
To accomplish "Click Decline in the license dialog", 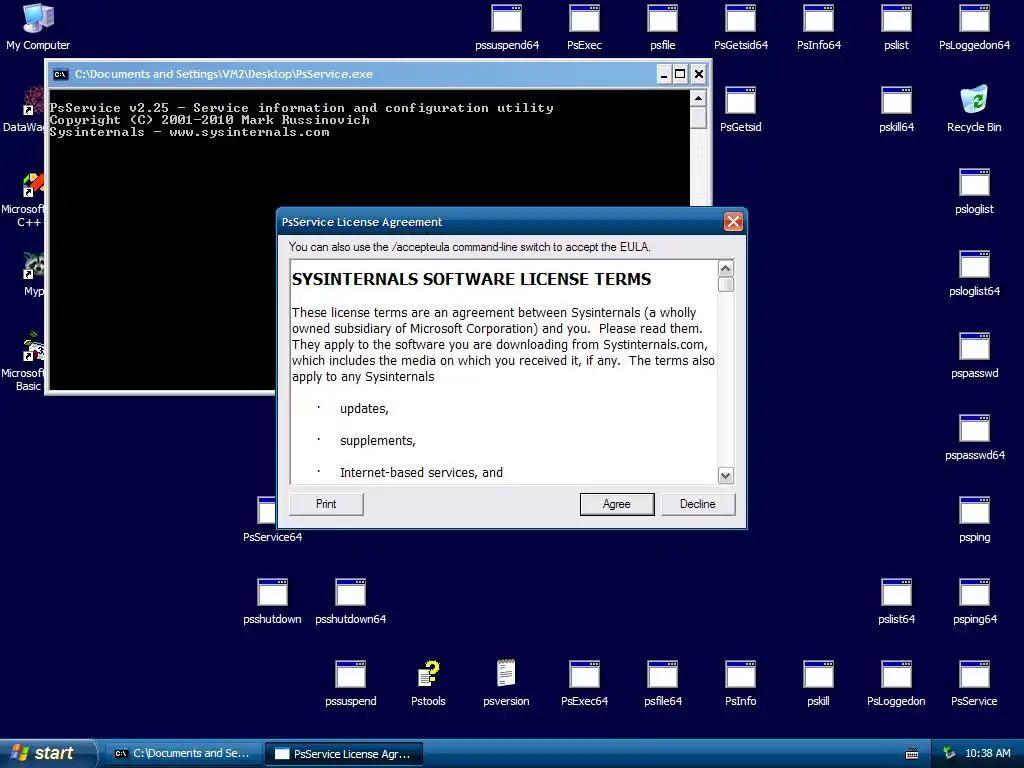I will 697,504.
